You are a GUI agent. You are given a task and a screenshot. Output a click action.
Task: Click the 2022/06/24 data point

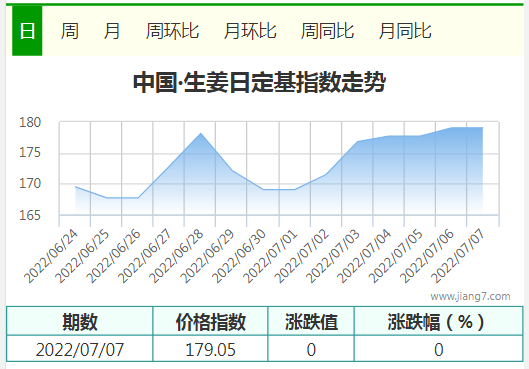75,187
